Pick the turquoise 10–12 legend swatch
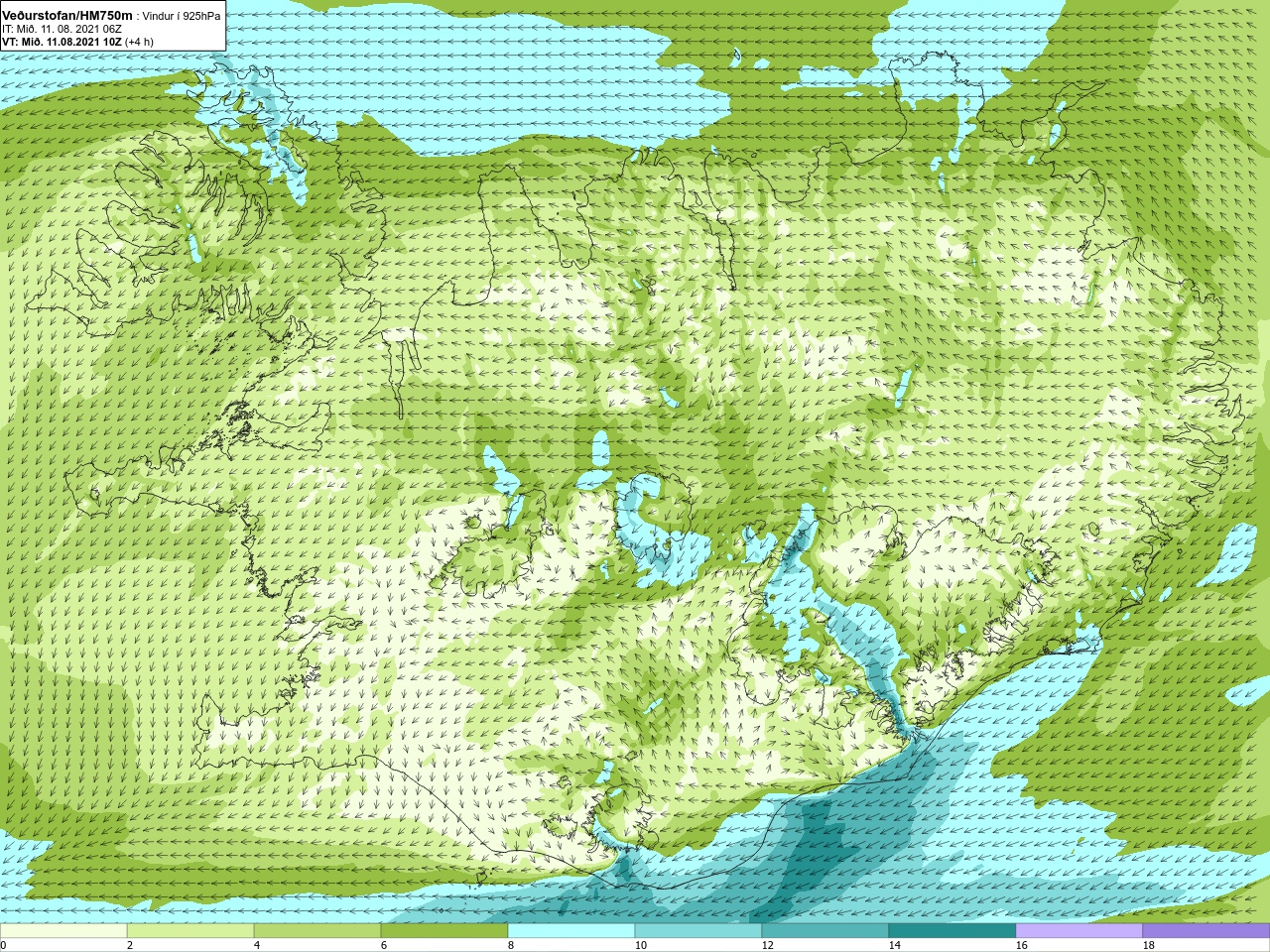Viewport: 1270px width, 952px height. tap(698, 931)
